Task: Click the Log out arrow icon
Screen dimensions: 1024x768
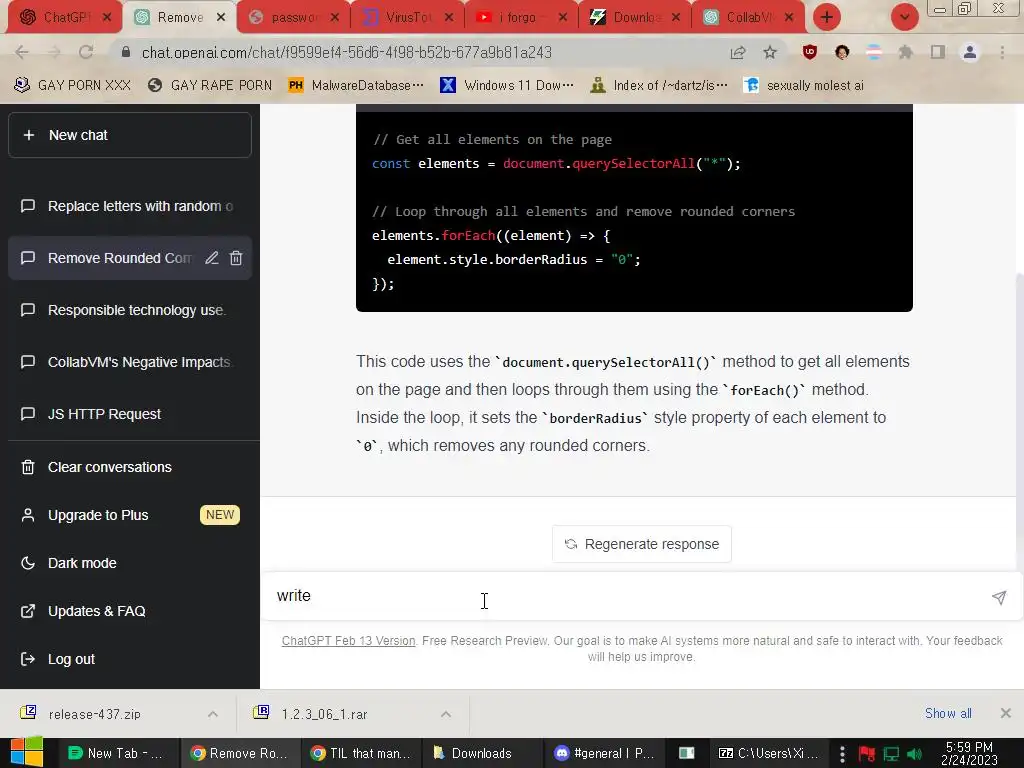Action: 28,659
